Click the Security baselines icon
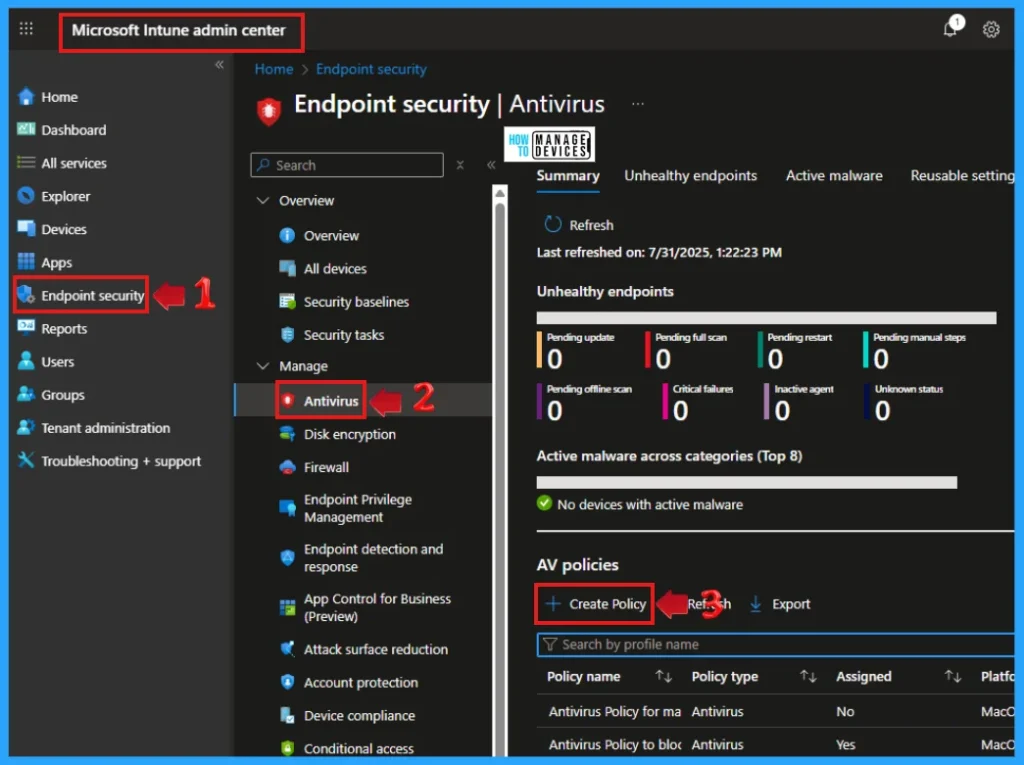 tap(287, 301)
